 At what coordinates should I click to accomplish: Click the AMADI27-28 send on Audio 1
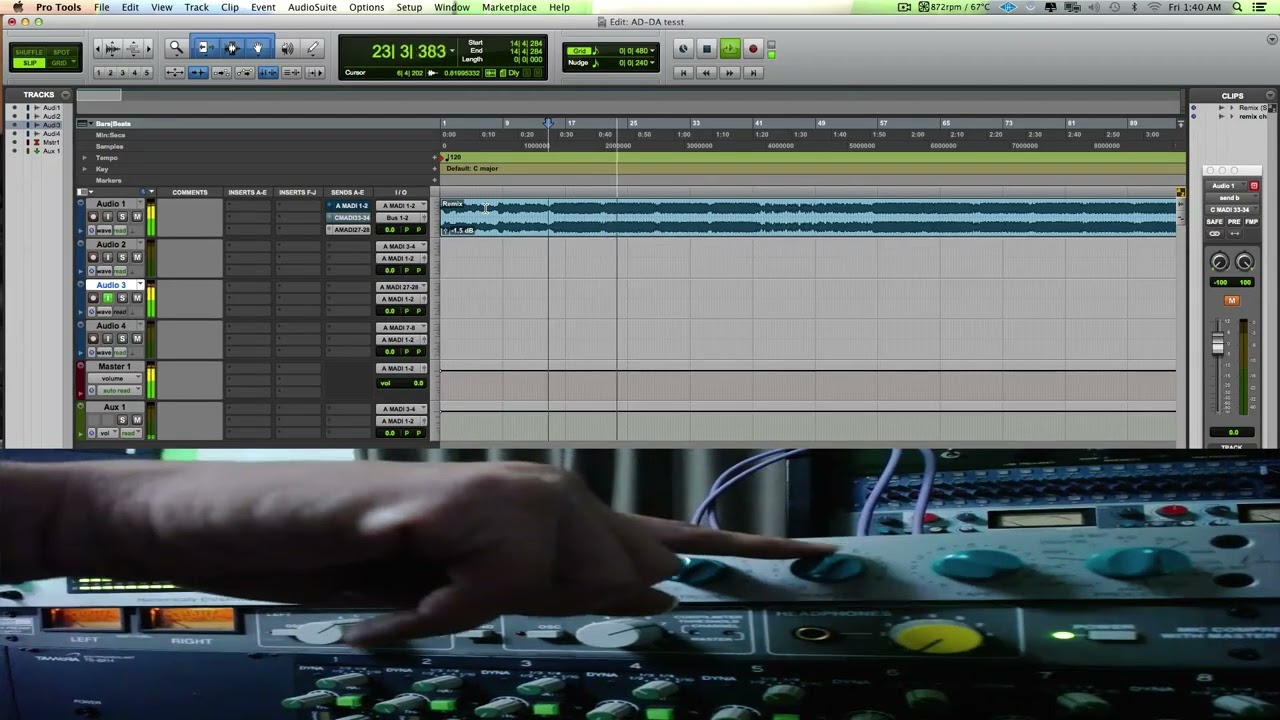click(x=348, y=229)
